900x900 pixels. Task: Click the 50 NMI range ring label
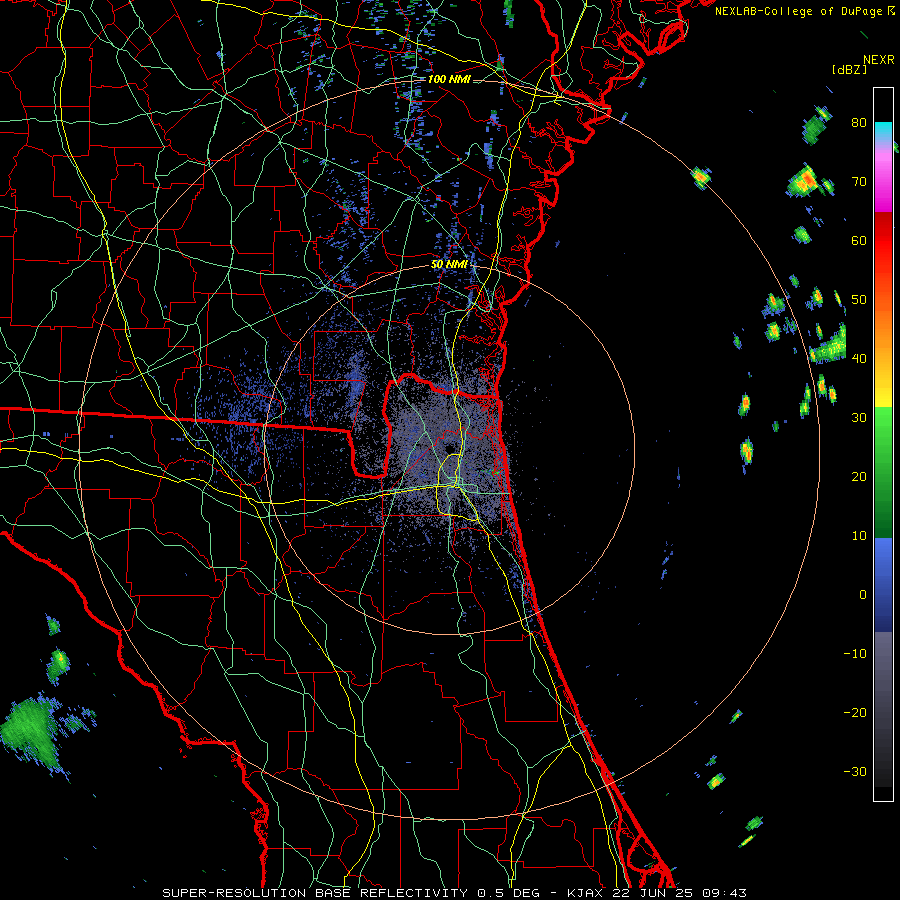pyautogui.click(x=449, y=265)
